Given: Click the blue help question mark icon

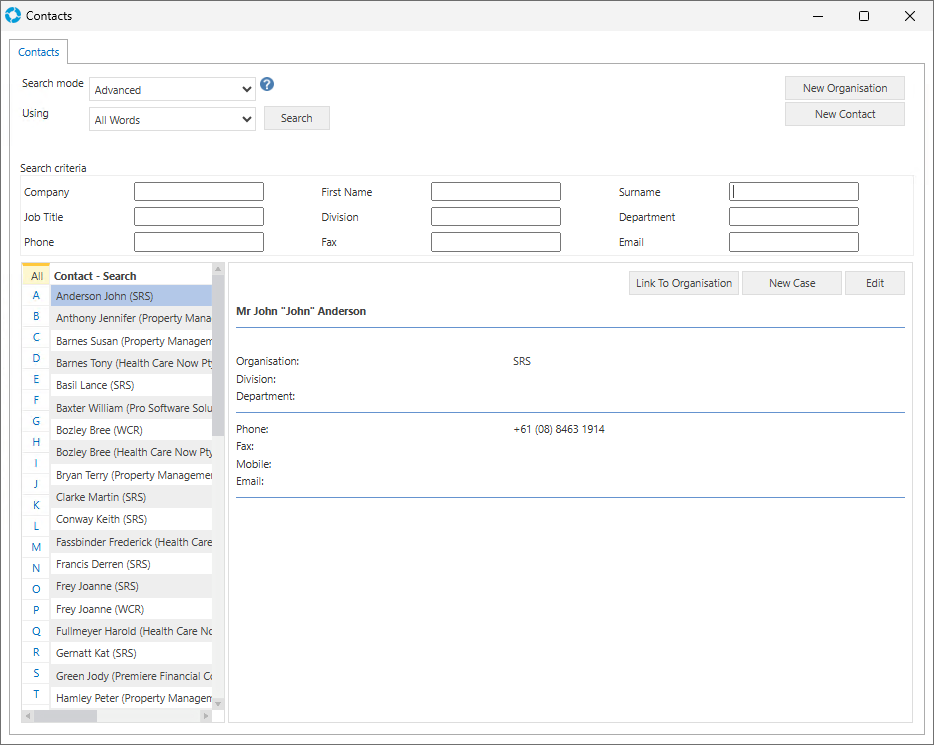Looking at the screenshot, I should [267, 84].
